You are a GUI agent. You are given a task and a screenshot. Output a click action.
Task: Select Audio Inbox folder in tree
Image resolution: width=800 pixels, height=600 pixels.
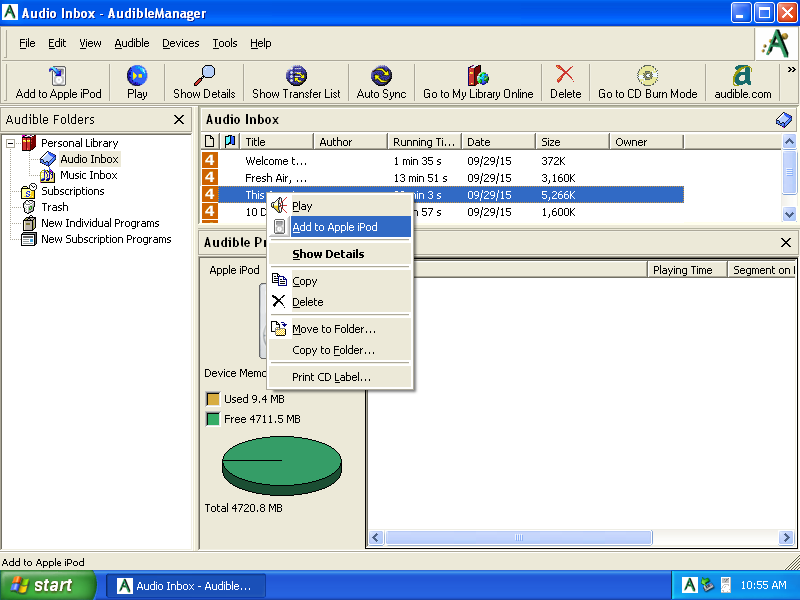[89, 159]
